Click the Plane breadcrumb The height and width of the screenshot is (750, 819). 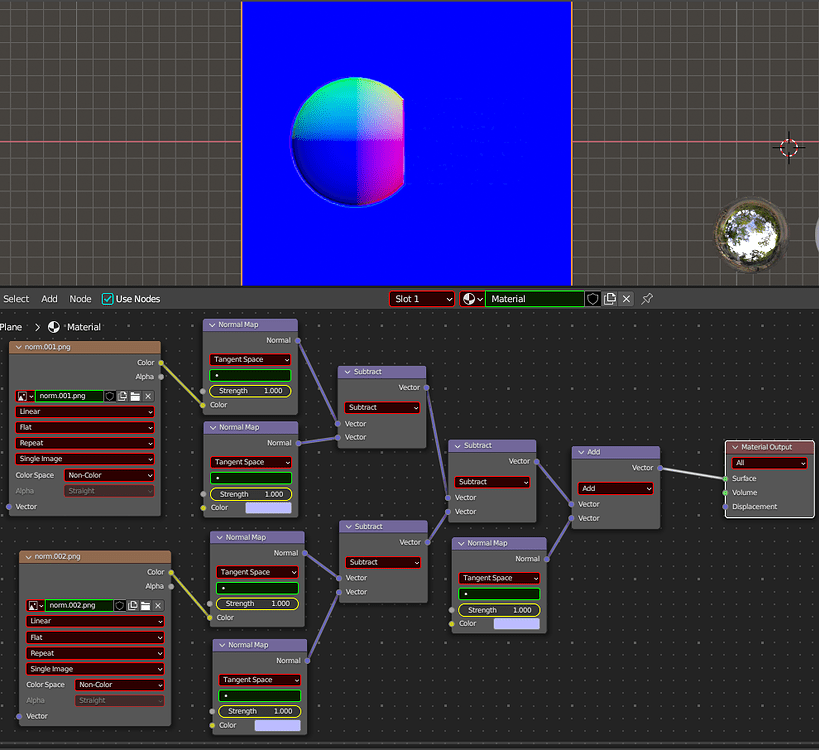11,327
